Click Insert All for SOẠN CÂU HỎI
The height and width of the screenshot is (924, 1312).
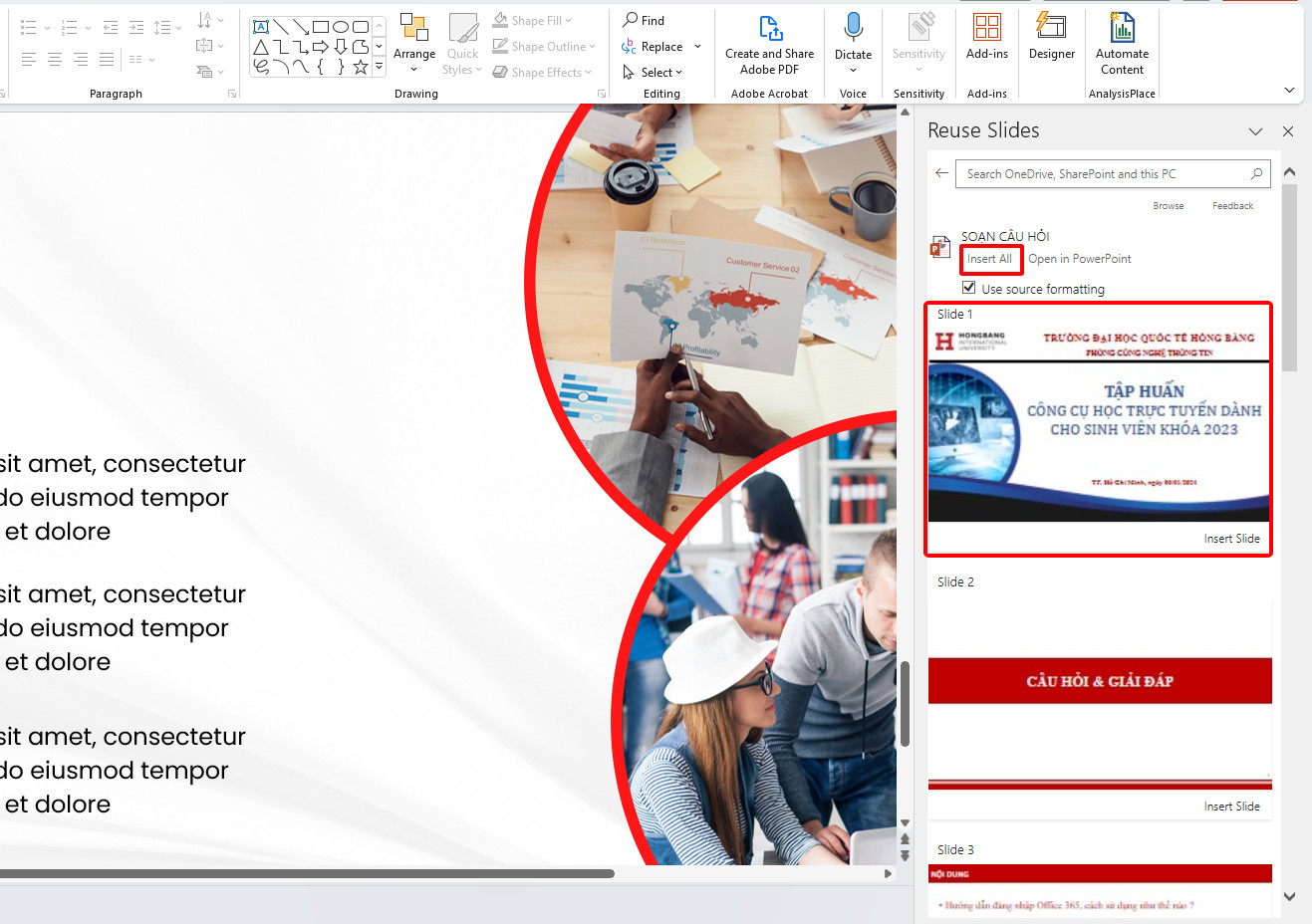click(x=989, y=259)
